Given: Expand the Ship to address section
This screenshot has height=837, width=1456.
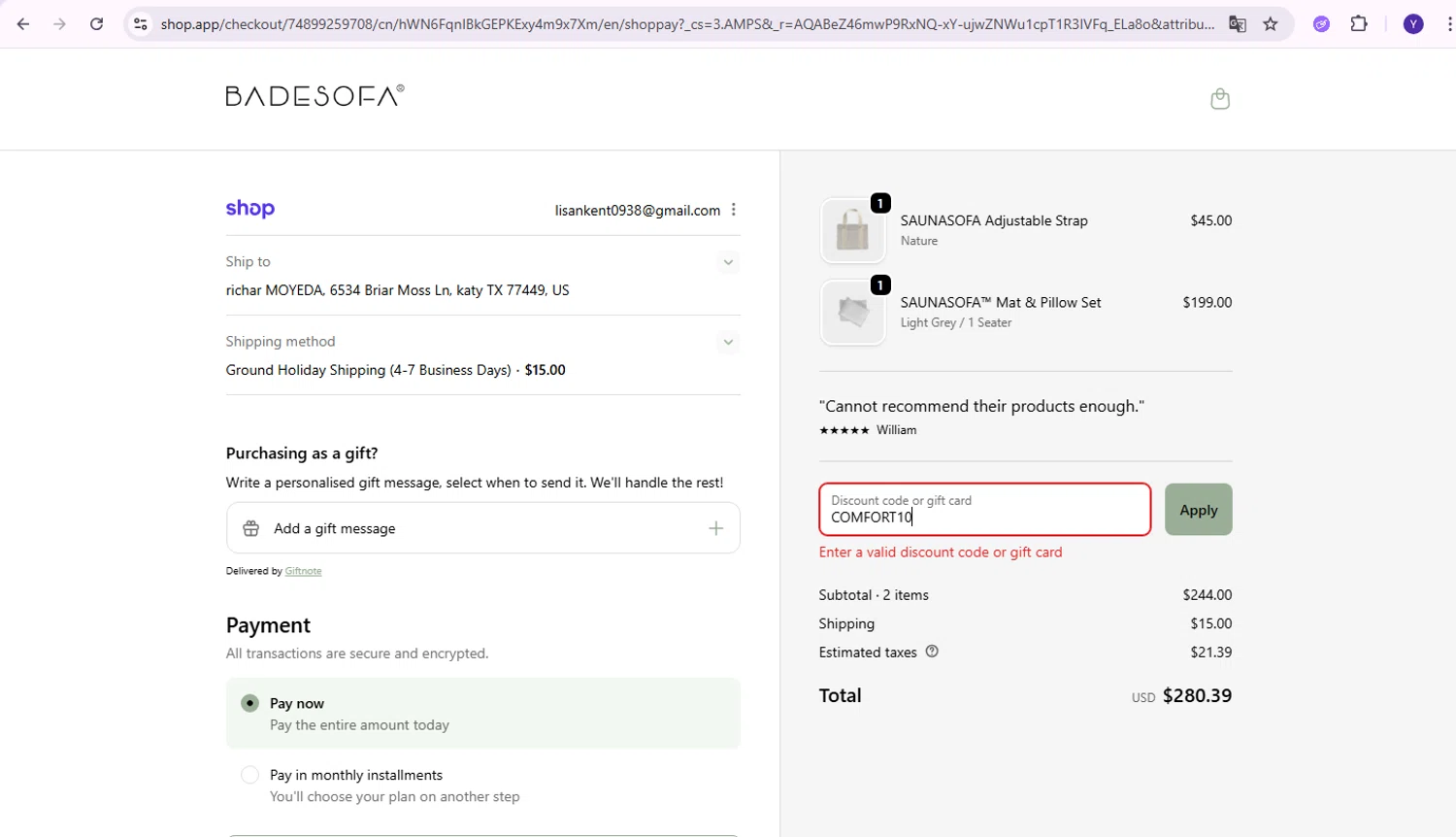Looking at the screenshot, I should (728, 262).
